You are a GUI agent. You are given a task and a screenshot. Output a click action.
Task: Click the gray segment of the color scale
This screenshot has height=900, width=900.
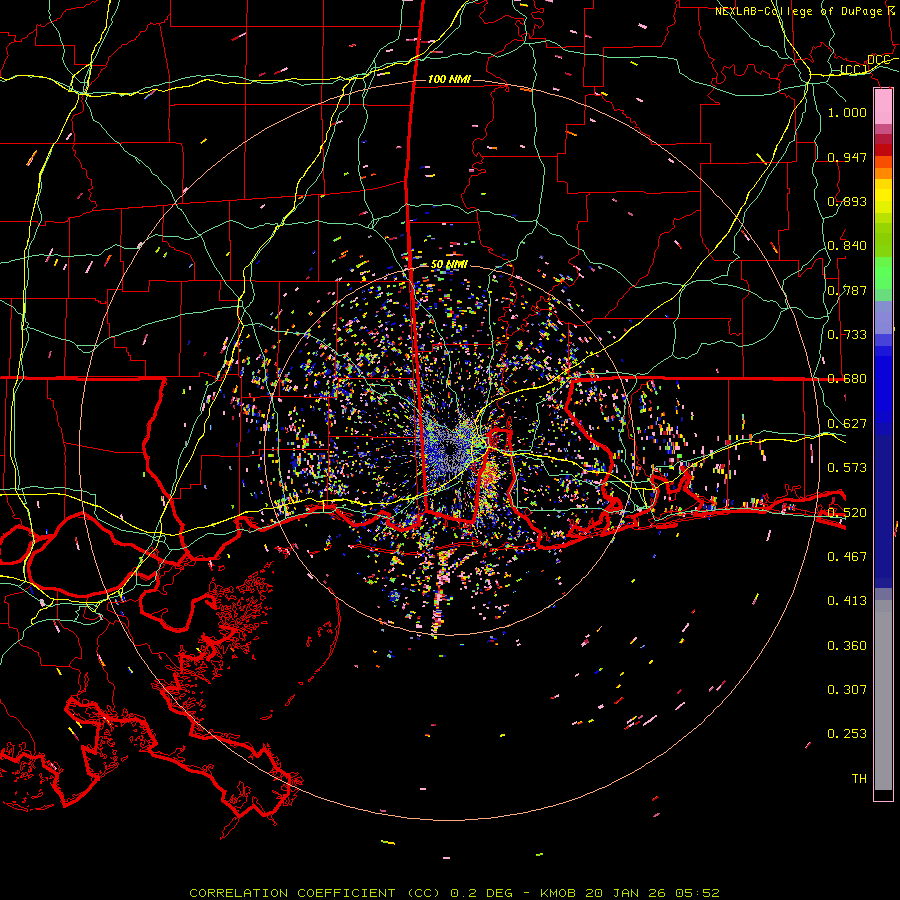pyautogui.click(x=883, y=695)
